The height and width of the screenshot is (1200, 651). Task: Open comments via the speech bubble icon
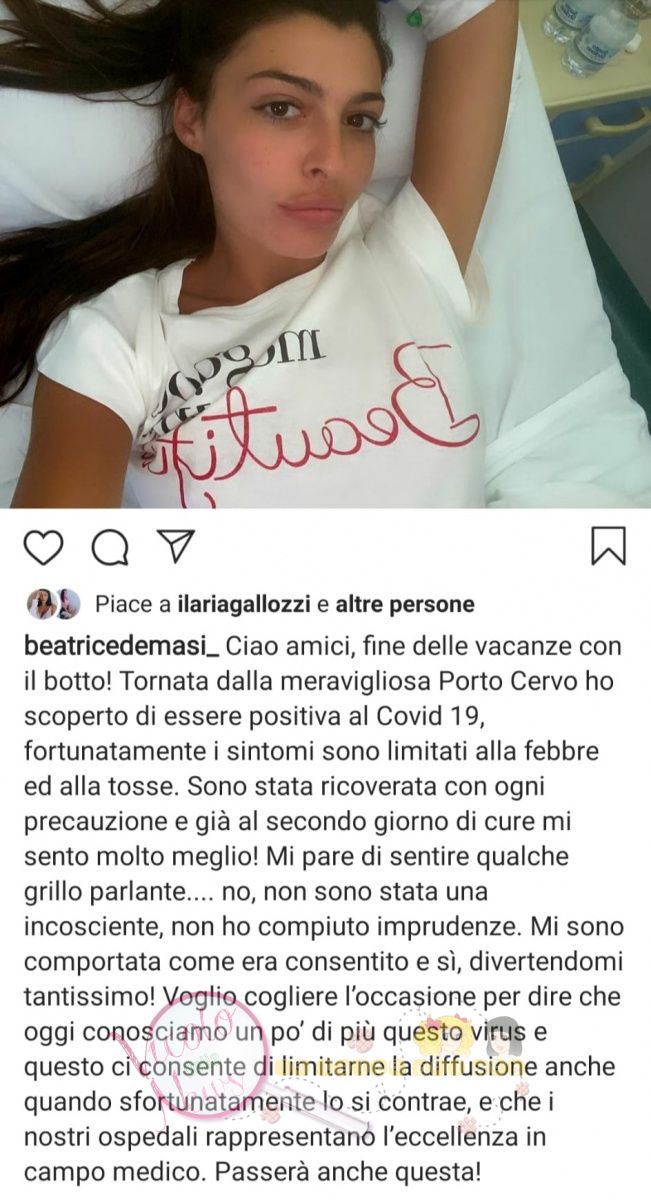tap(109, 546)
